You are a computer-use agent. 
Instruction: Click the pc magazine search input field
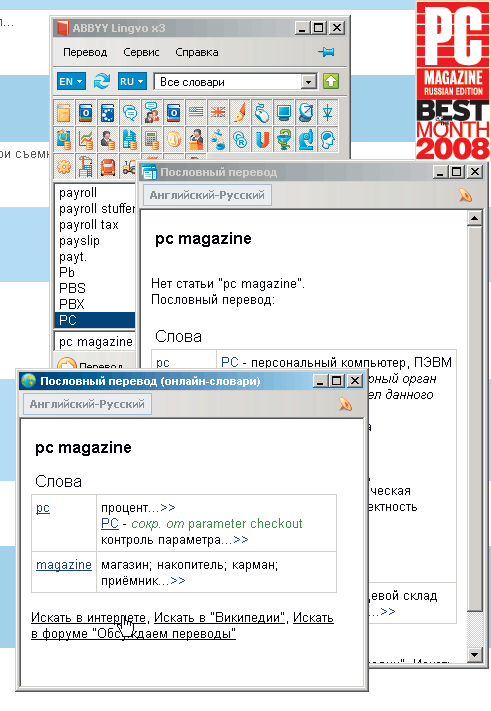pyautogui.click(x=95, y=341)
